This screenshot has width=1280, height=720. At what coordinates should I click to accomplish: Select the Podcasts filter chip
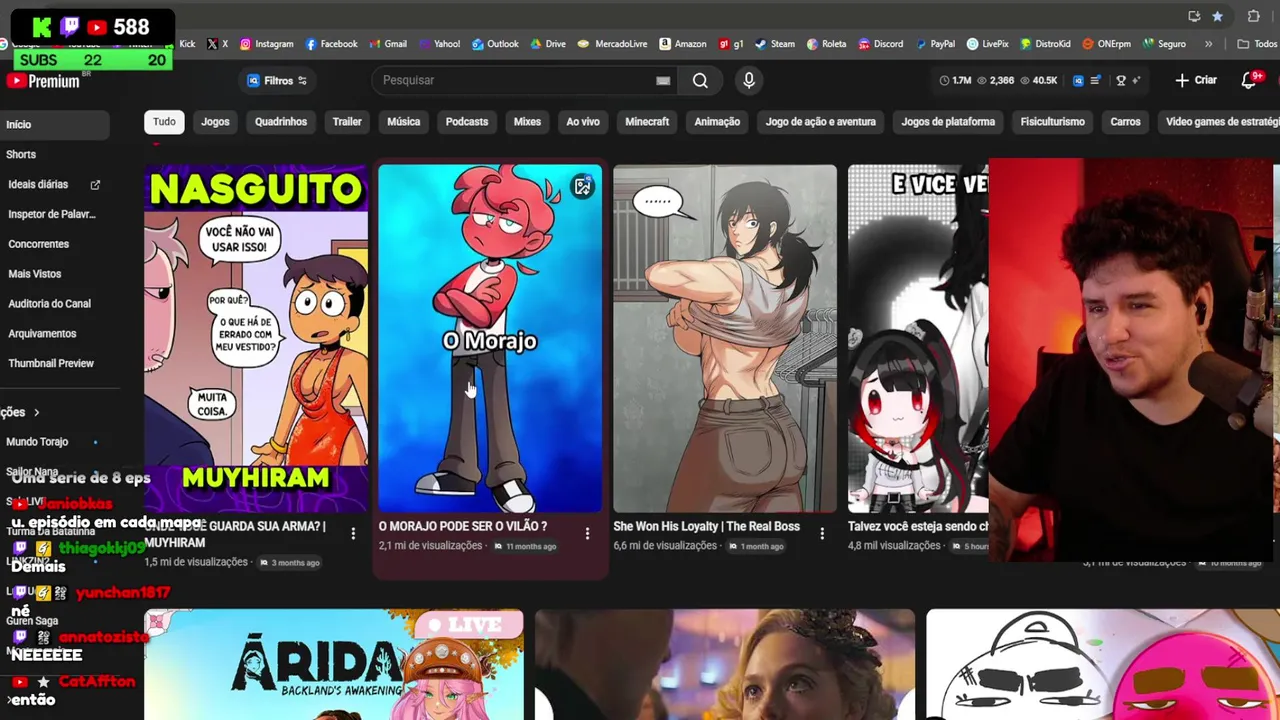click(467, 121)
